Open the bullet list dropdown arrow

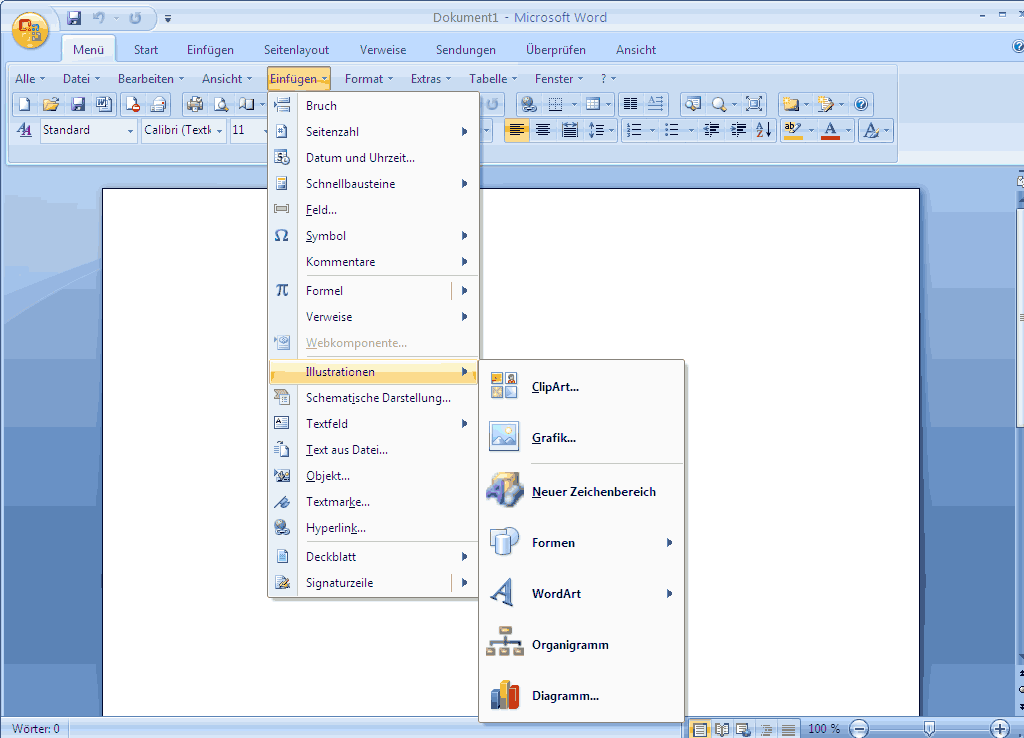(x=691, y=131)
